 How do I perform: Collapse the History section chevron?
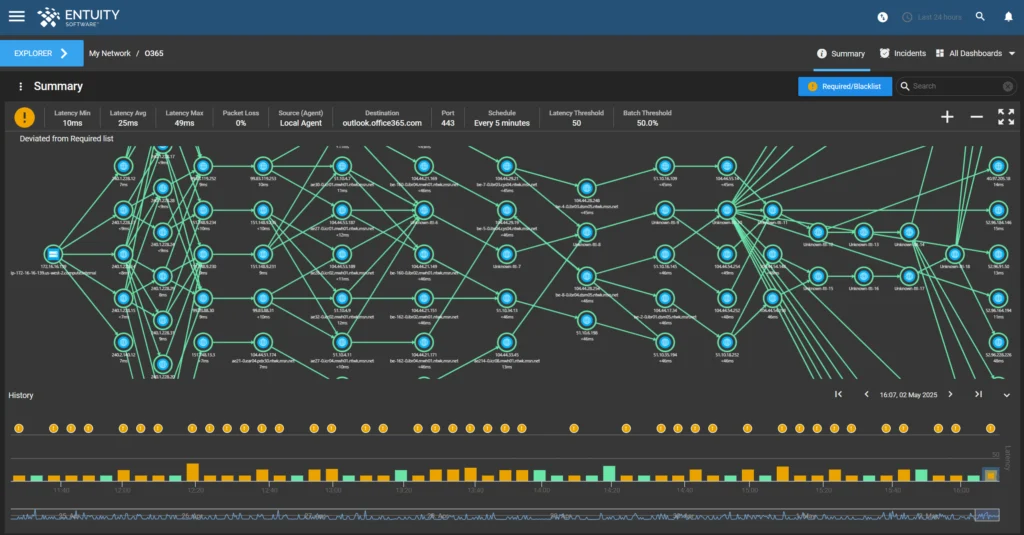pos(1006,395)
